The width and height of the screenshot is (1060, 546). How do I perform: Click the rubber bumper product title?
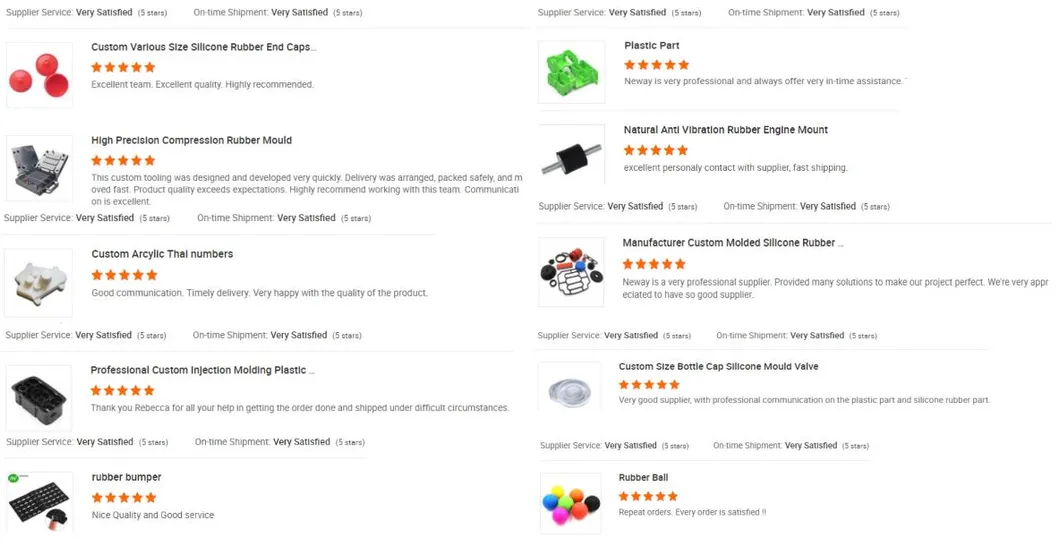click(126, 477)
